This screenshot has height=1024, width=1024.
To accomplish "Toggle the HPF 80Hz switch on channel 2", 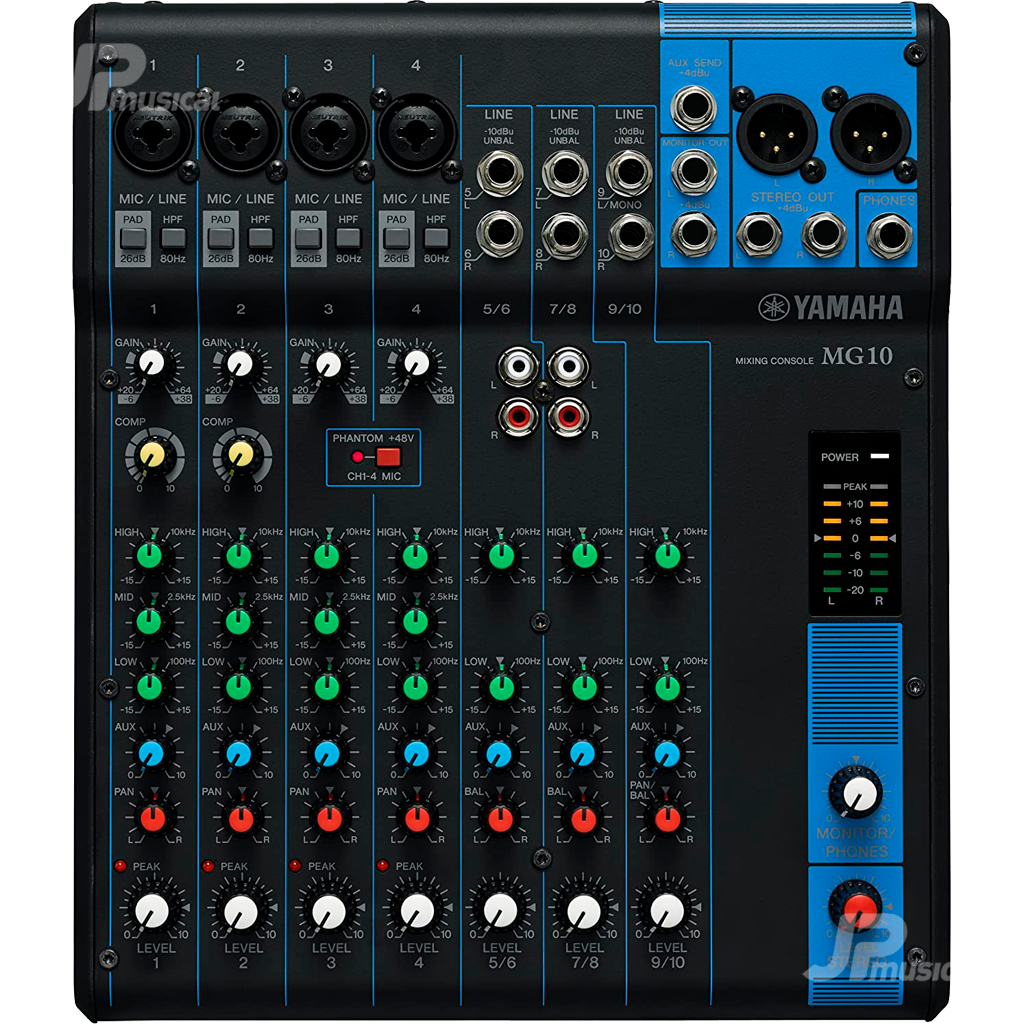I will [261, 238].
